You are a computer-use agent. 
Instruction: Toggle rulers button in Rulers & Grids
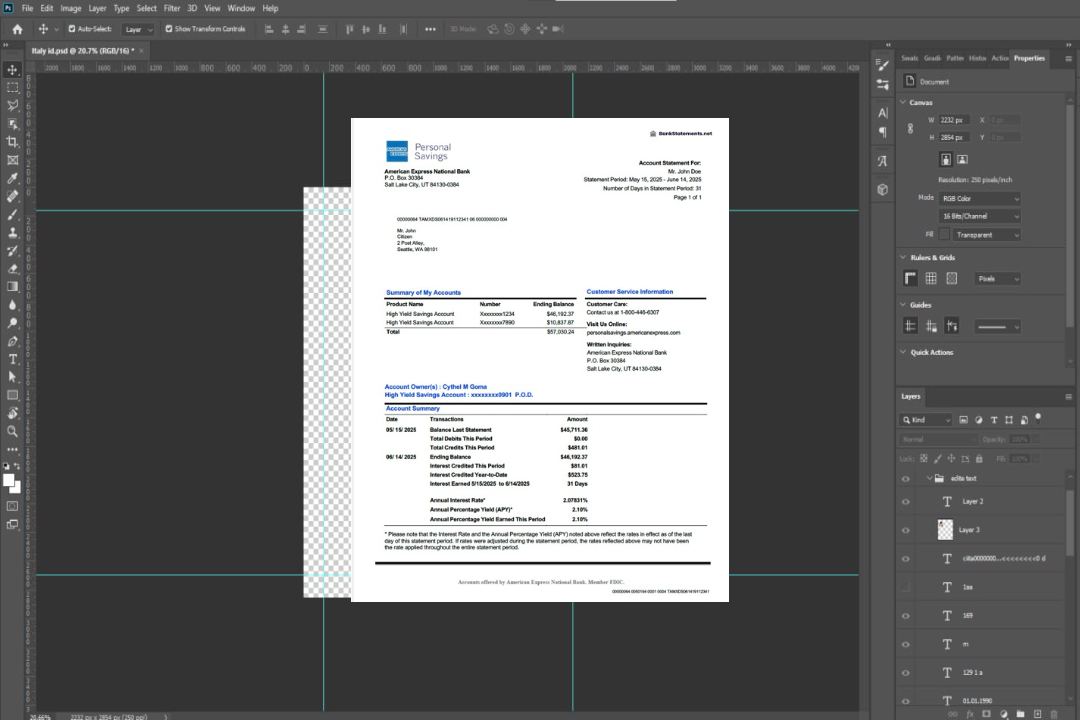pos(911,278)
